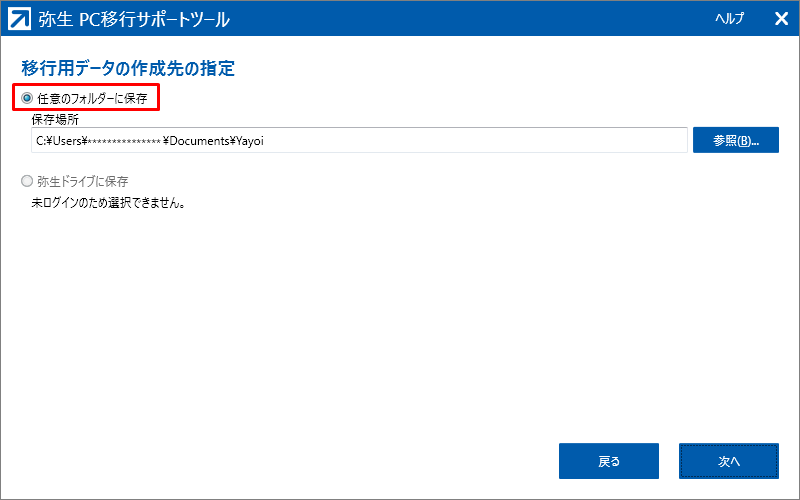
Task: Select the 任意のフォルダーに保存 radio button
Action: 27,99
